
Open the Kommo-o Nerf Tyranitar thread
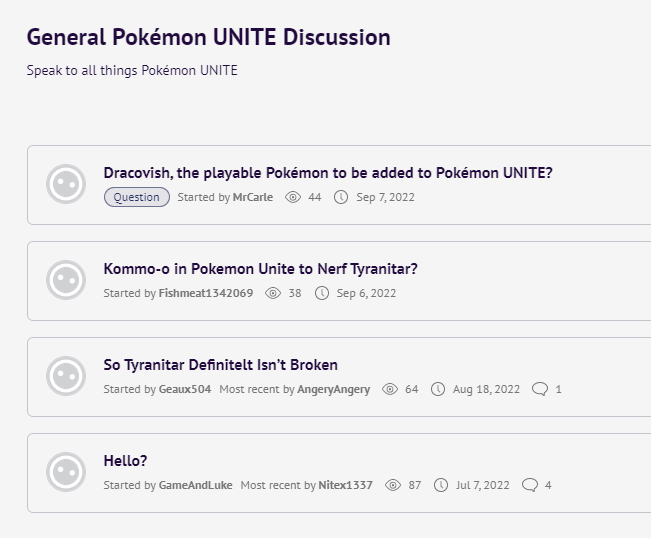(260, 269)
